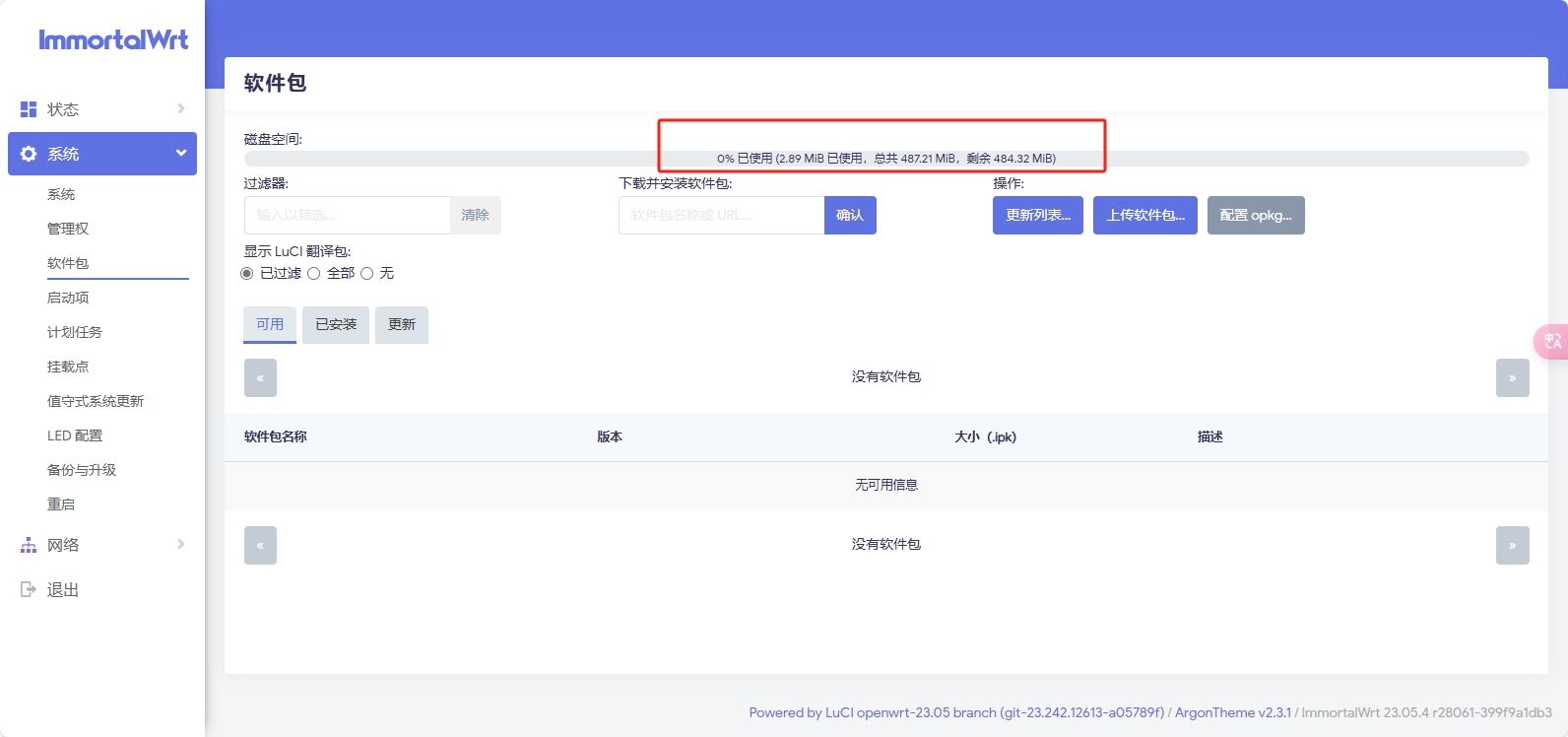Focus the package name or URL input

[x=722, y=215]
